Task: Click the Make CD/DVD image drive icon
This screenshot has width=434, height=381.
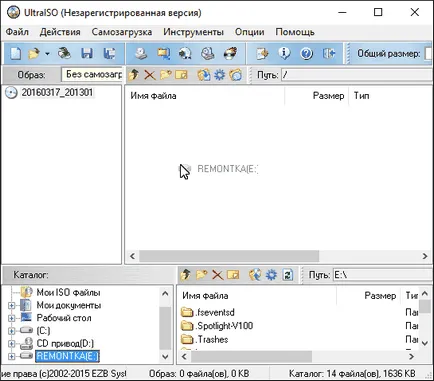Action: click(x=141, y=53)
